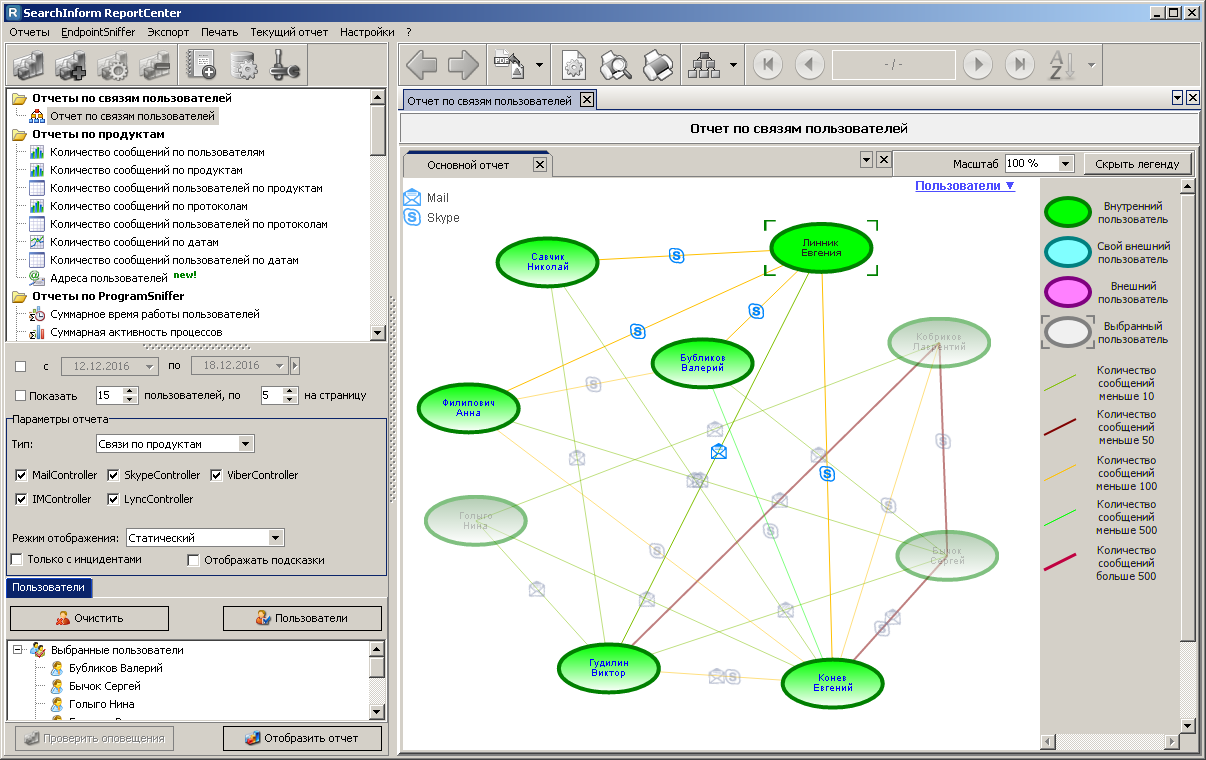
Task: Click the remove report icon with minus sign
Action: 155,66
